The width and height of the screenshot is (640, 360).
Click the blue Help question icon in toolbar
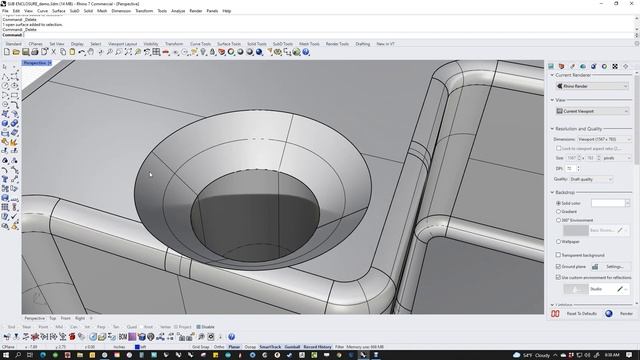[306, 52]
